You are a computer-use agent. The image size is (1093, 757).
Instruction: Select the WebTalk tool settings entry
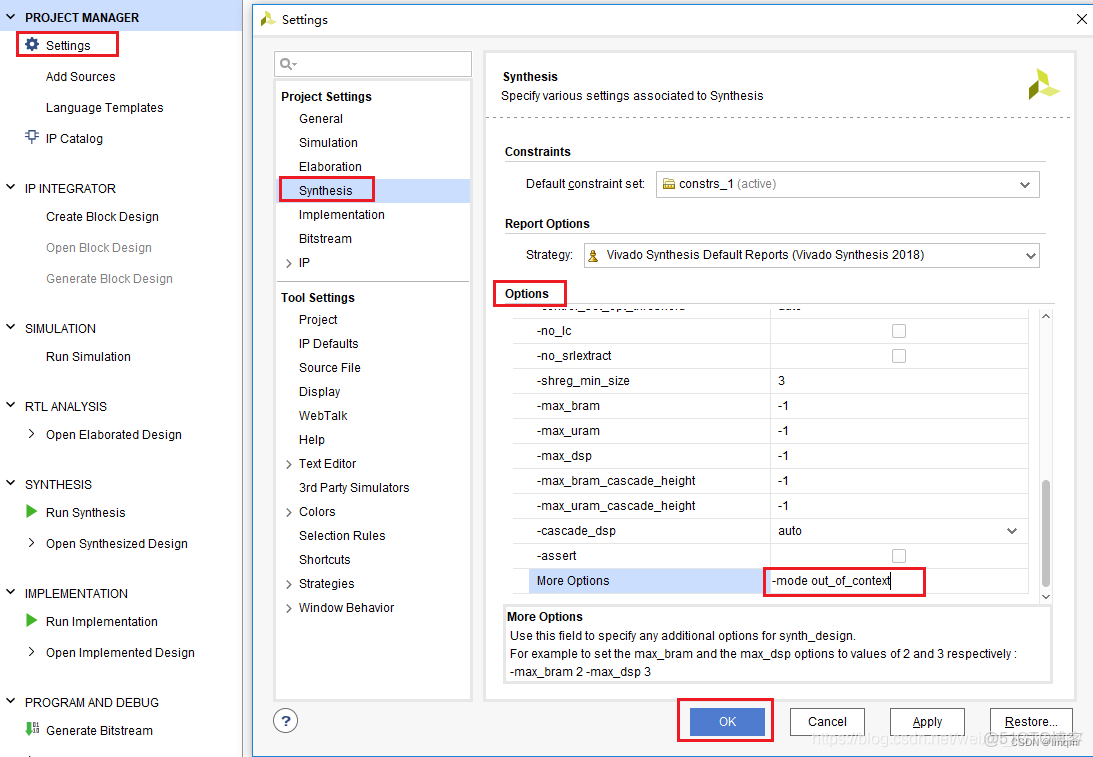(323, 415)
